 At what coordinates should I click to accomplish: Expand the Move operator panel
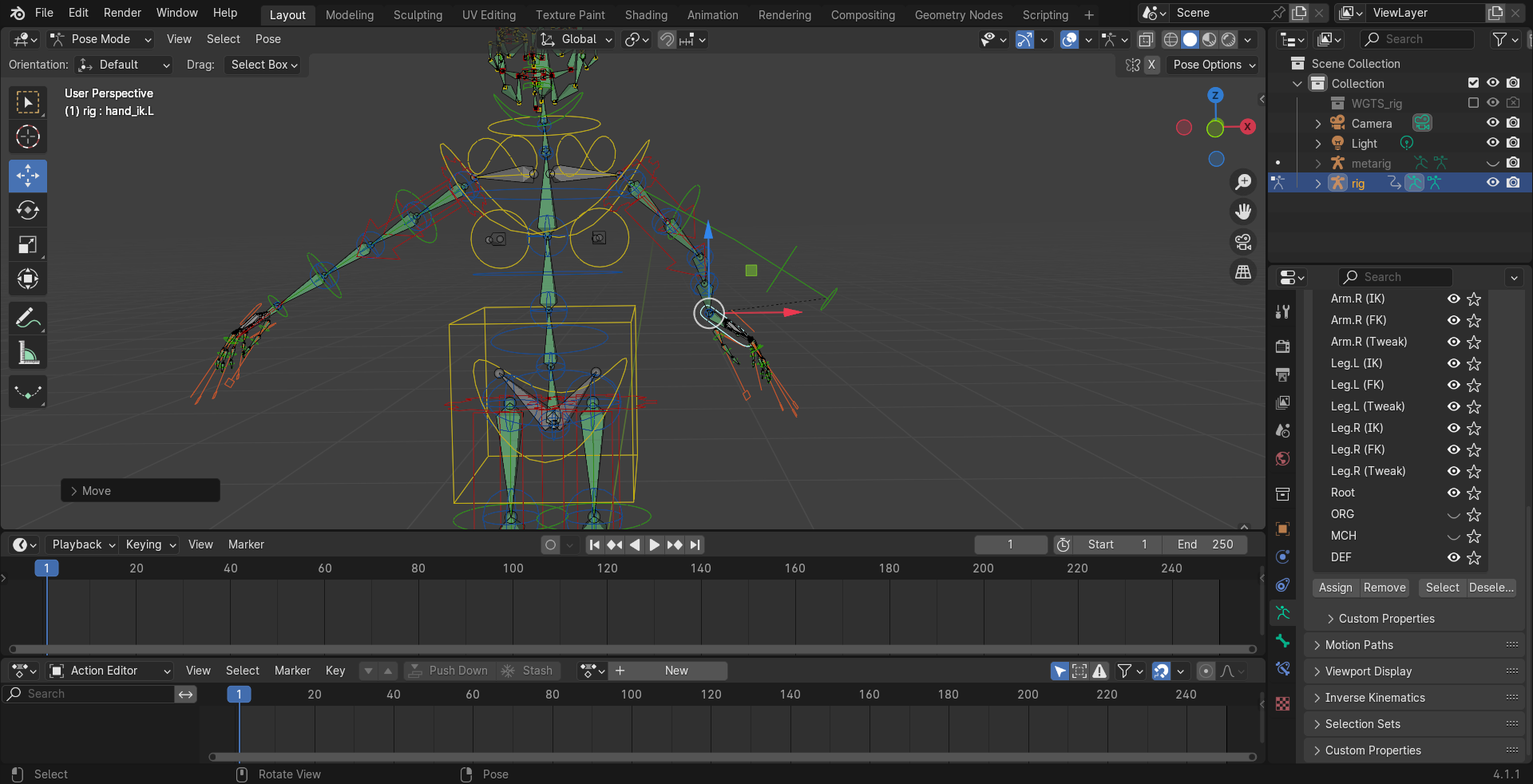(141, 491)
